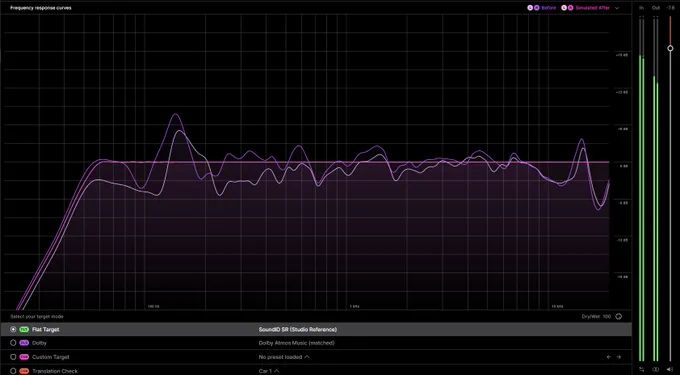Click the In meter label
The image size is (680, 375).
pyautogui.click(x=641, y=8)
